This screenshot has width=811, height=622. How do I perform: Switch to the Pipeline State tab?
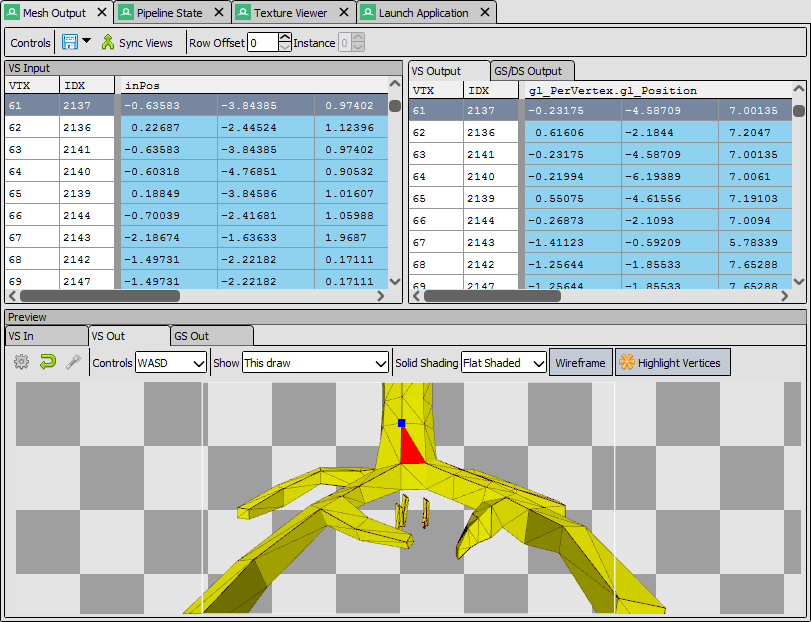pyautogui.click(x=170, y=13)
